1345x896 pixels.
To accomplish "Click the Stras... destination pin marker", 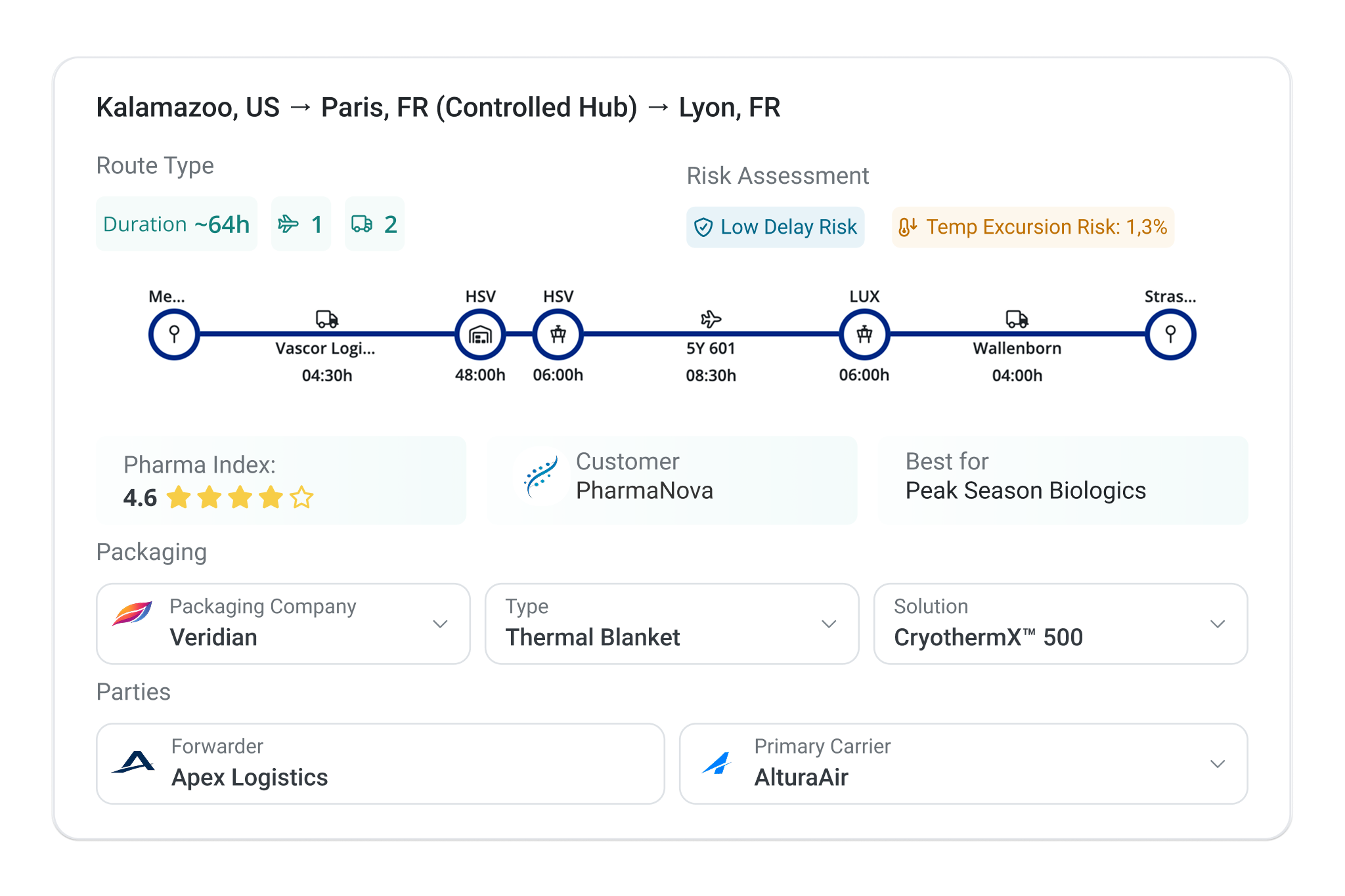I will 1170,335.
